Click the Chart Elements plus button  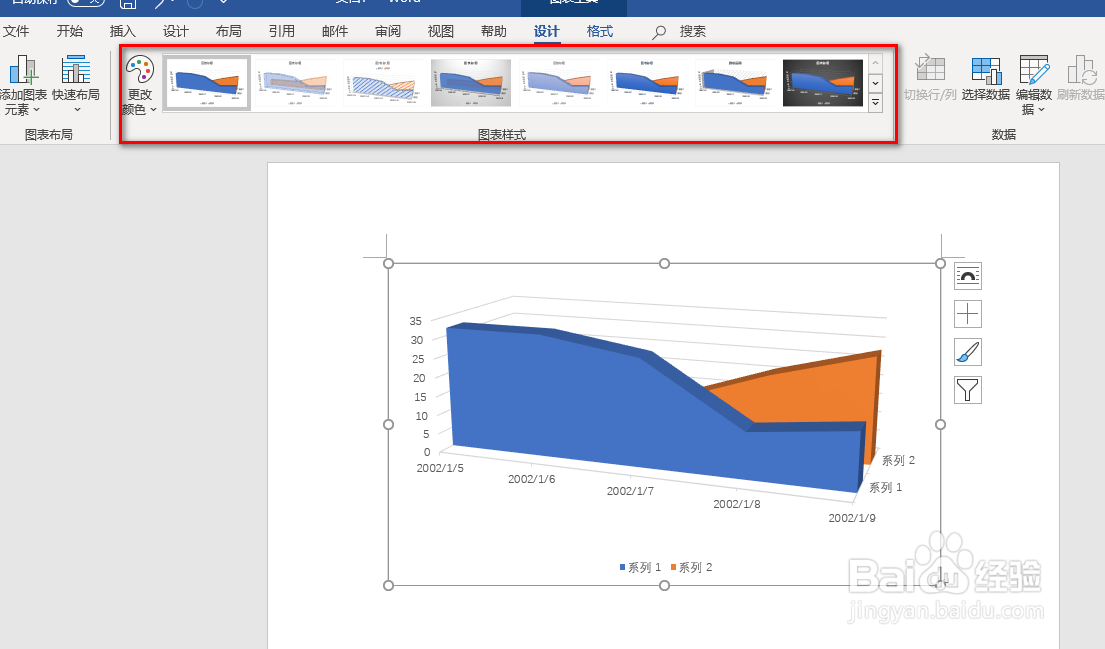pos(968,314)
